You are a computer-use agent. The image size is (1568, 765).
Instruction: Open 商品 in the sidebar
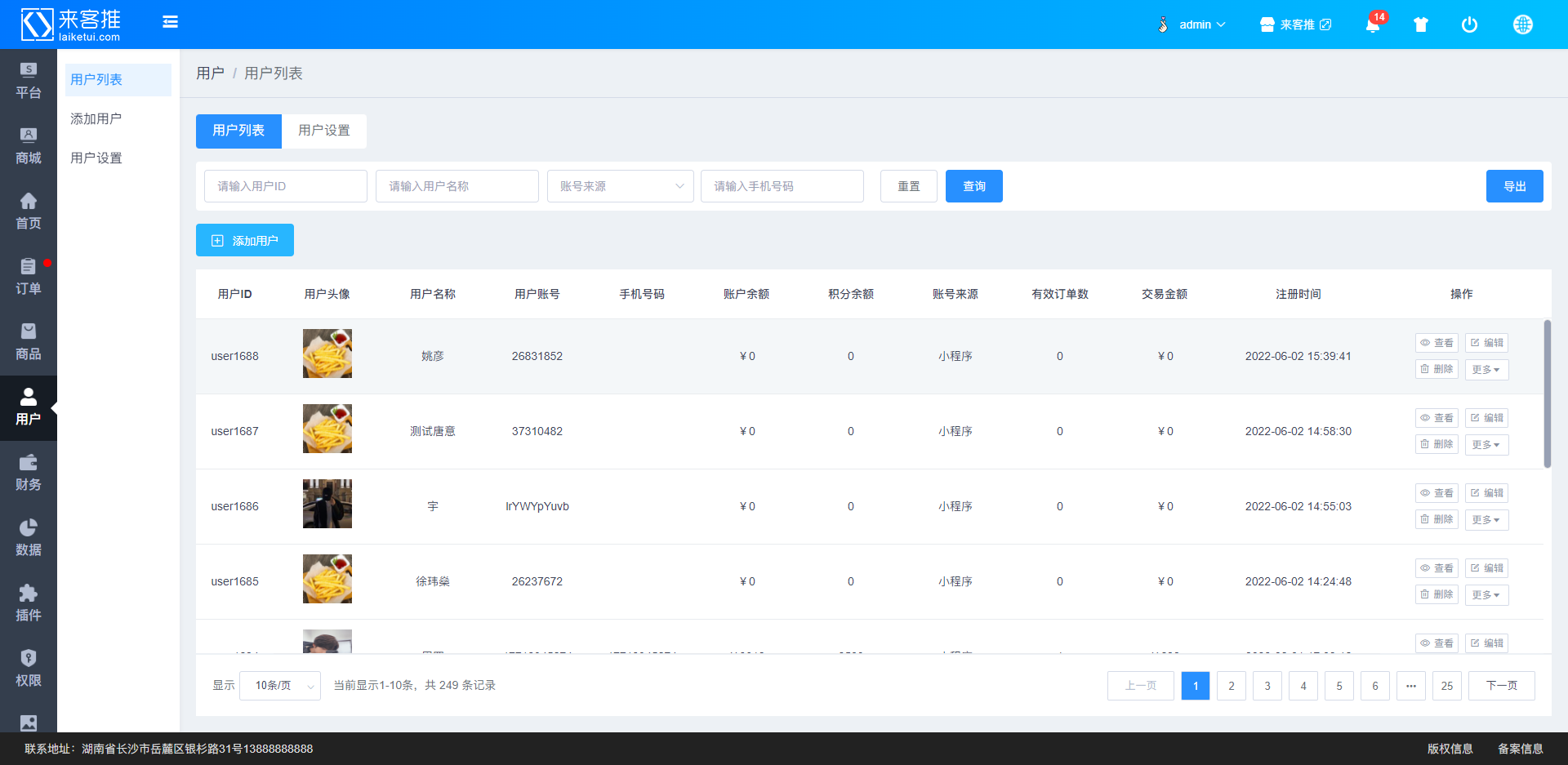[29, 343]
